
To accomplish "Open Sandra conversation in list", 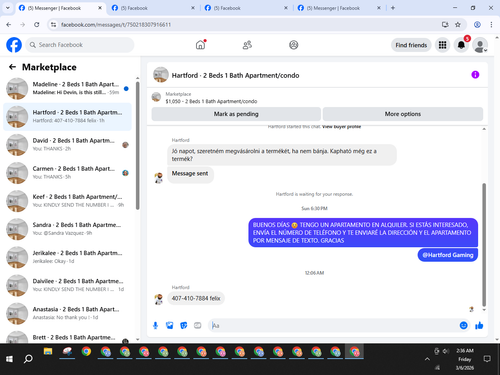I will point(67,229).
